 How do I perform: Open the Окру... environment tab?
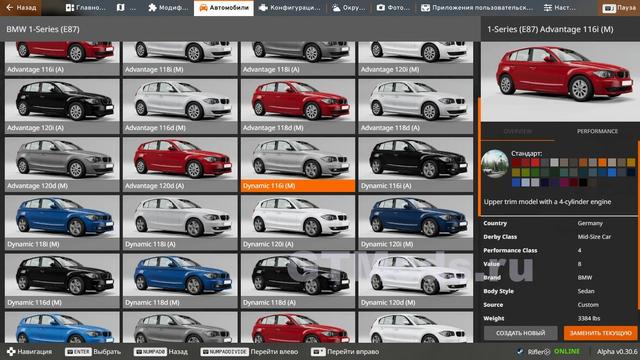349,8
